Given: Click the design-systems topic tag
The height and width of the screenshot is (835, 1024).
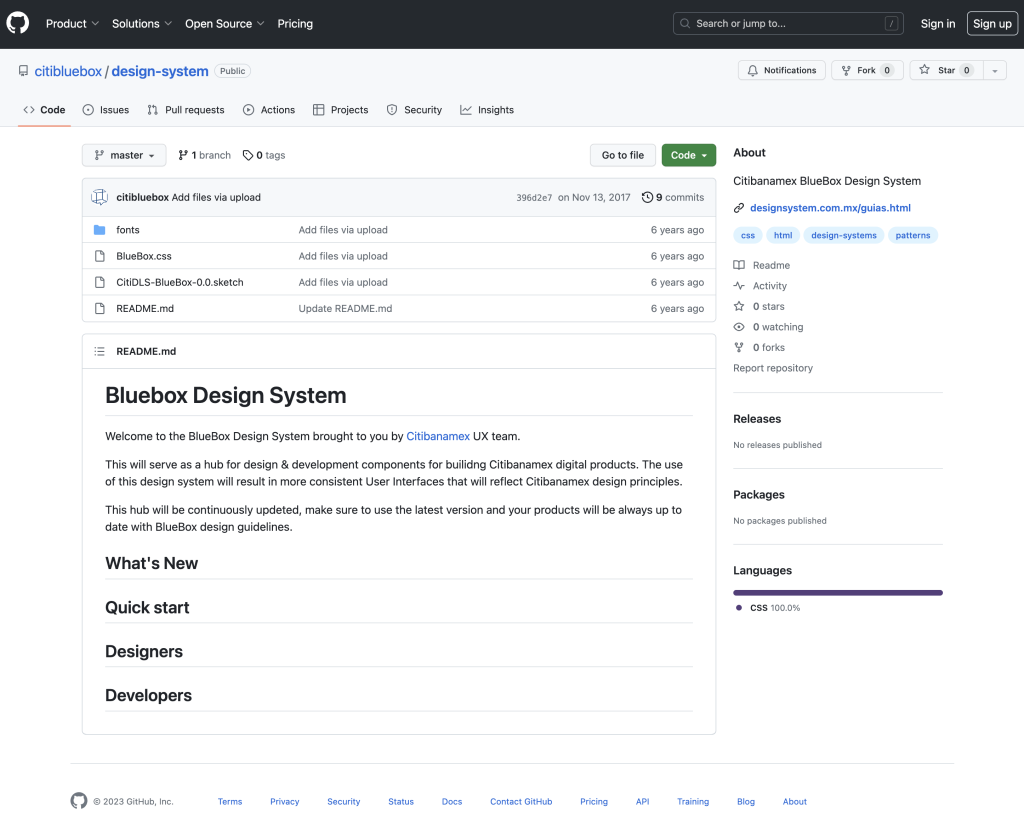Looking at the screenshot, I should [x=844, y=236].
